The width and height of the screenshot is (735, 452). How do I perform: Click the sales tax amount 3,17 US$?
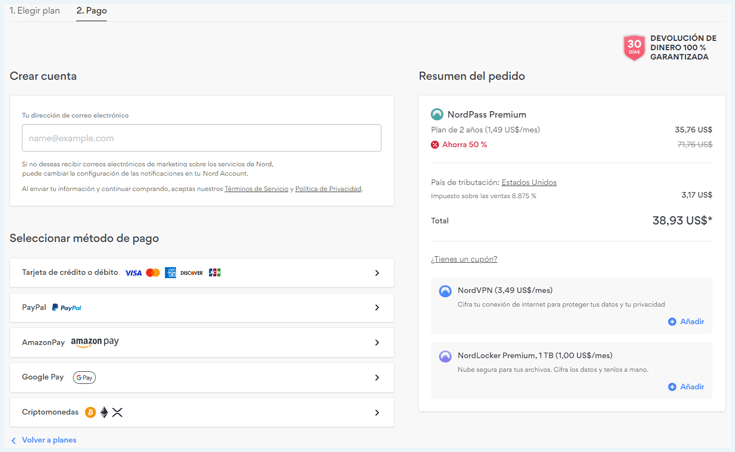[x=697, y=195]
